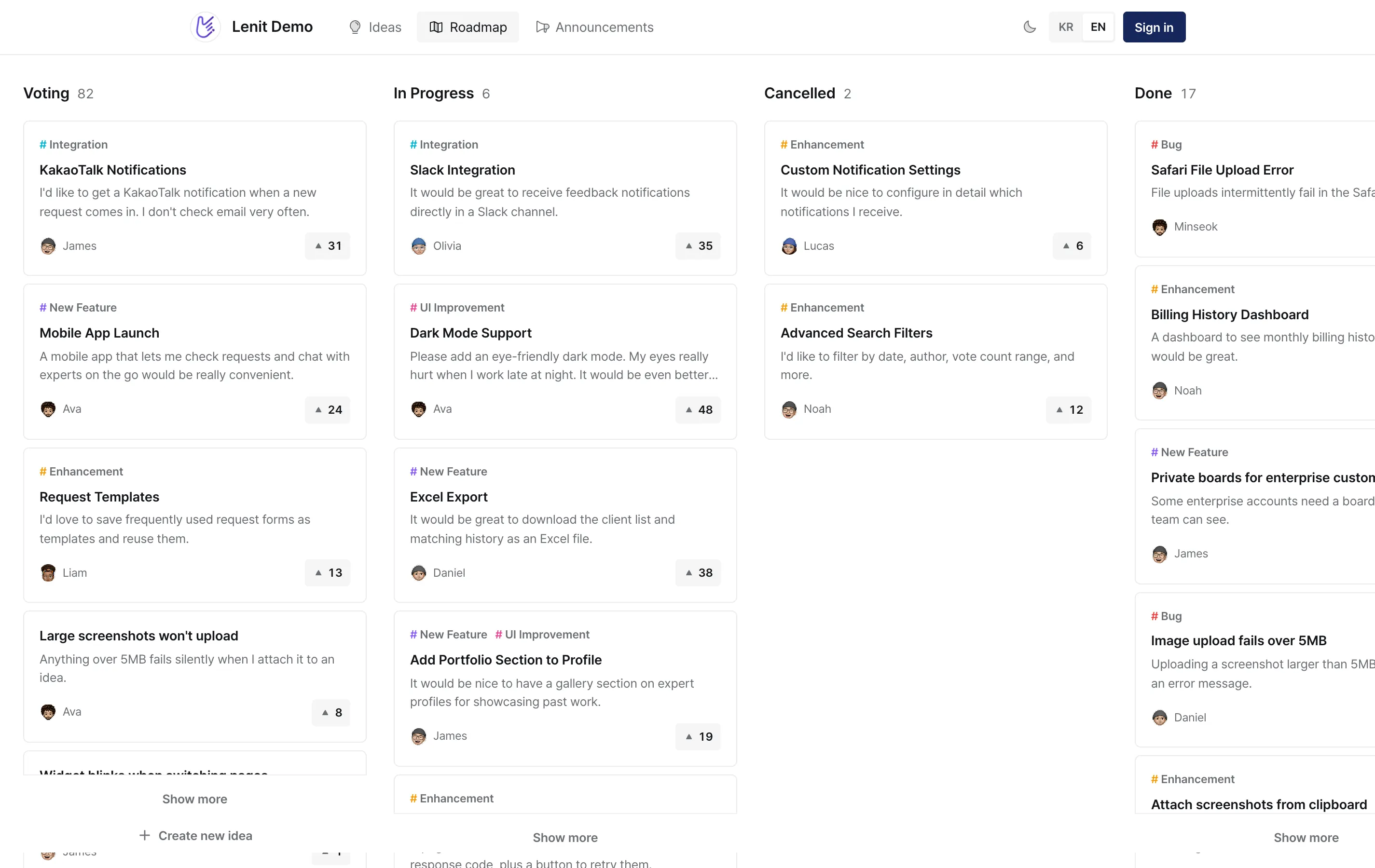Upvote the Advanced Search Filters idea
Screen dimensions: 1375x868
tap(1068, 409)
